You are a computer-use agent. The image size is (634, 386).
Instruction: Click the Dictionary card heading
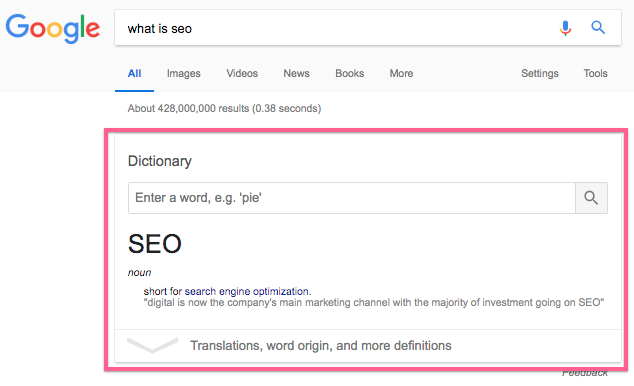tap(160, 161)
